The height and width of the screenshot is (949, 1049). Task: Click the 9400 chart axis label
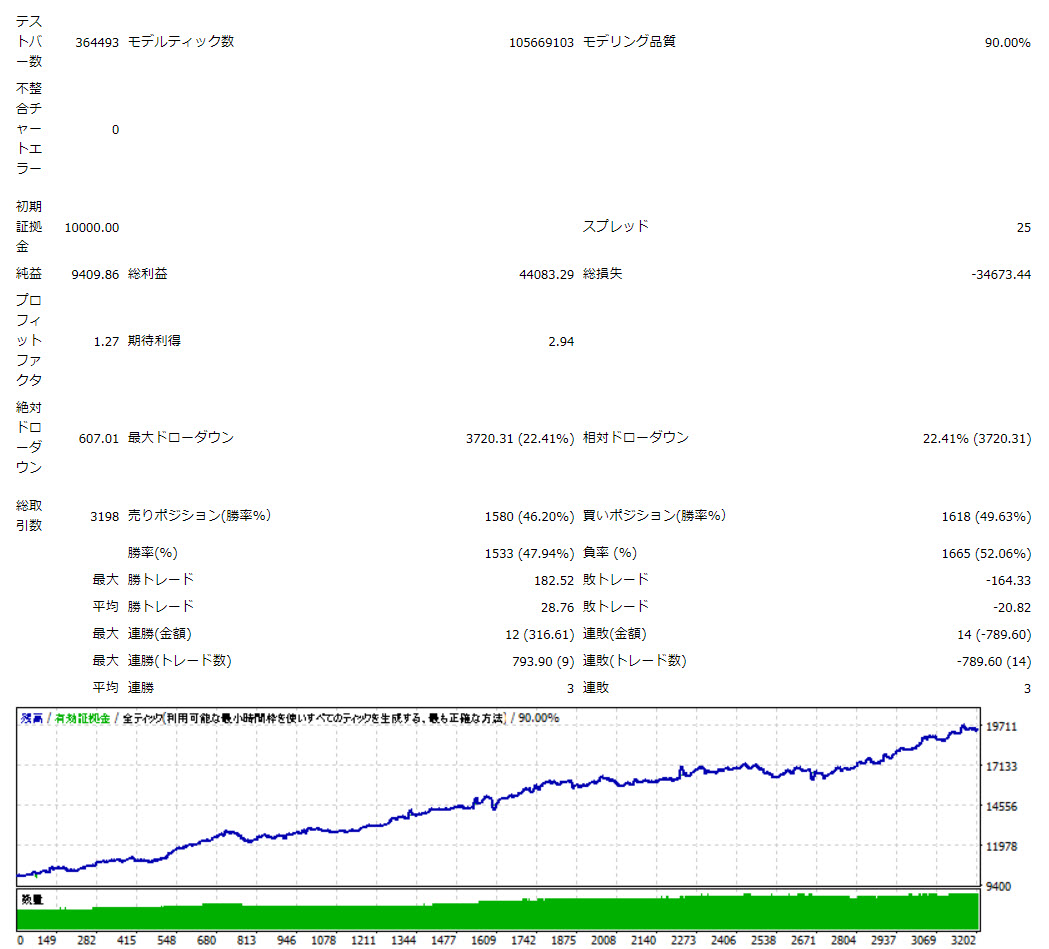click(x=998, y=886)
